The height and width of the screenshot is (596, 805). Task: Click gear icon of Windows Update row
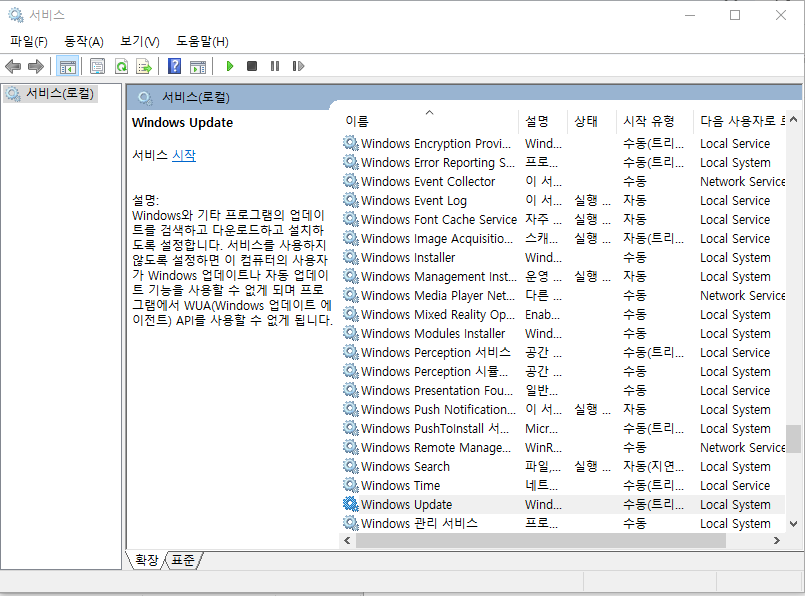[351, 504]
